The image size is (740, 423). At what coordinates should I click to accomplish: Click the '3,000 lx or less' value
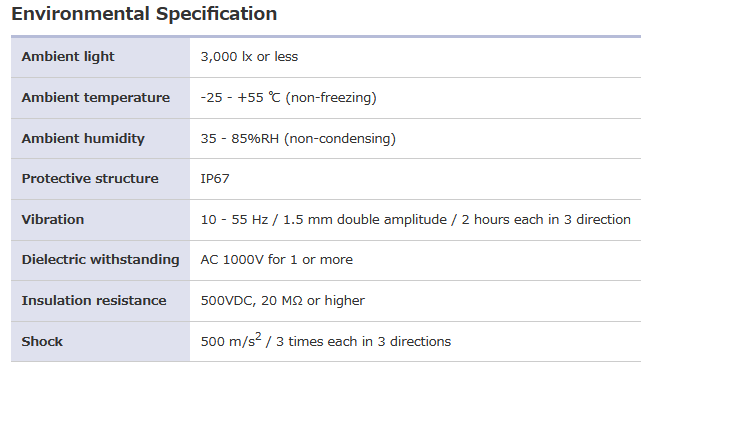point(249,57)
